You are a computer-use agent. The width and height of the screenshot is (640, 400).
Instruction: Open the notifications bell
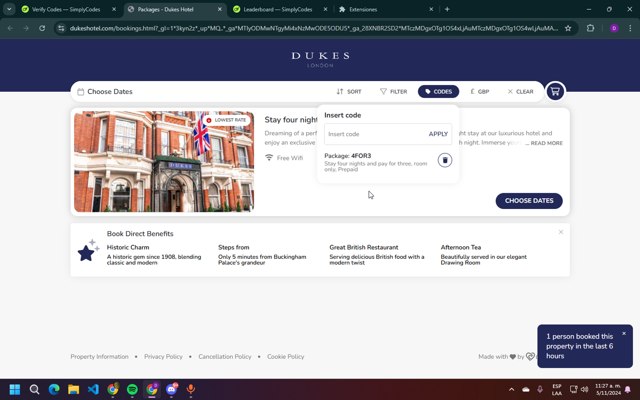point(628,389)
